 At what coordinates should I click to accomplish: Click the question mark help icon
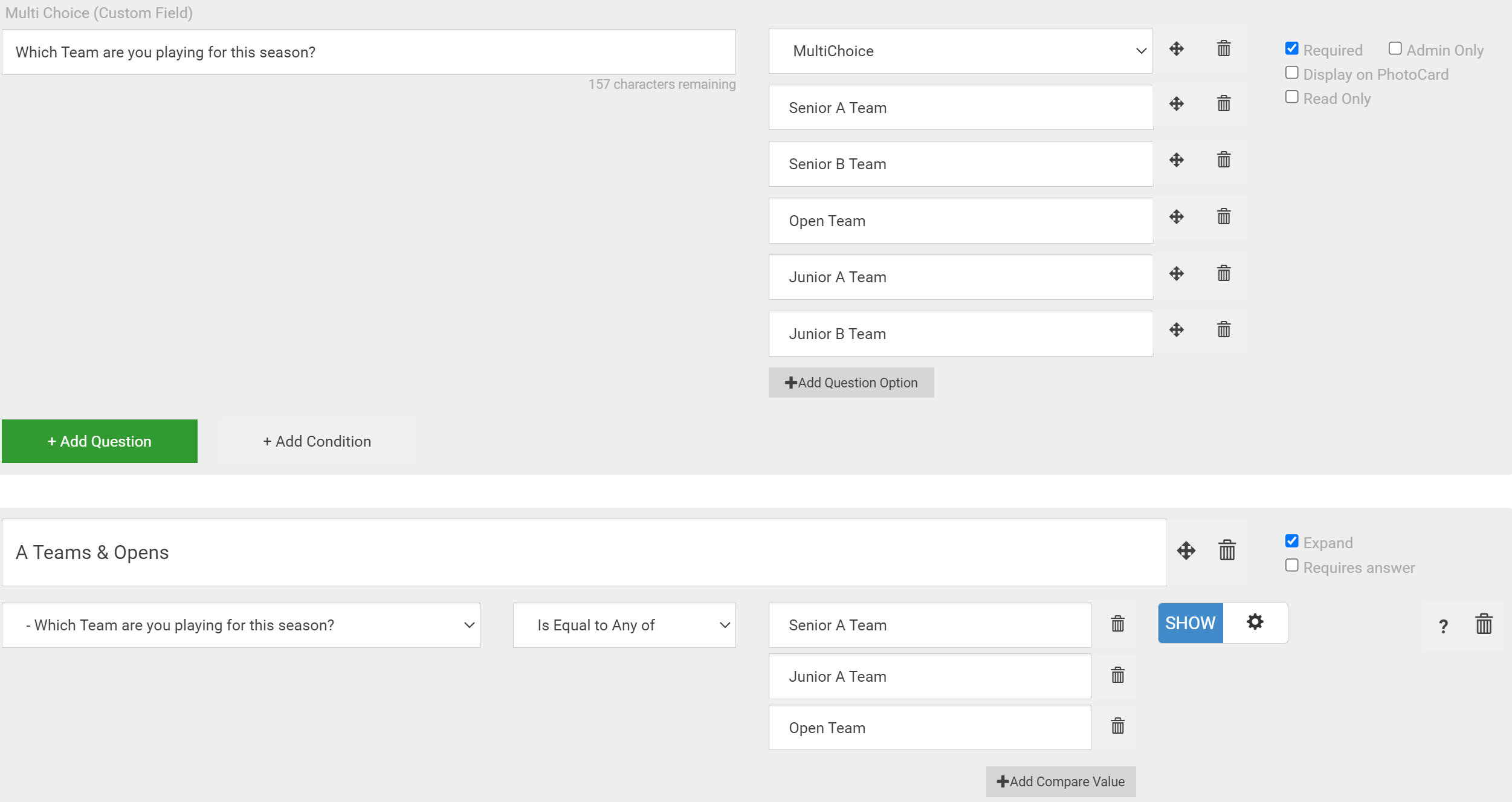point(1443,626)
